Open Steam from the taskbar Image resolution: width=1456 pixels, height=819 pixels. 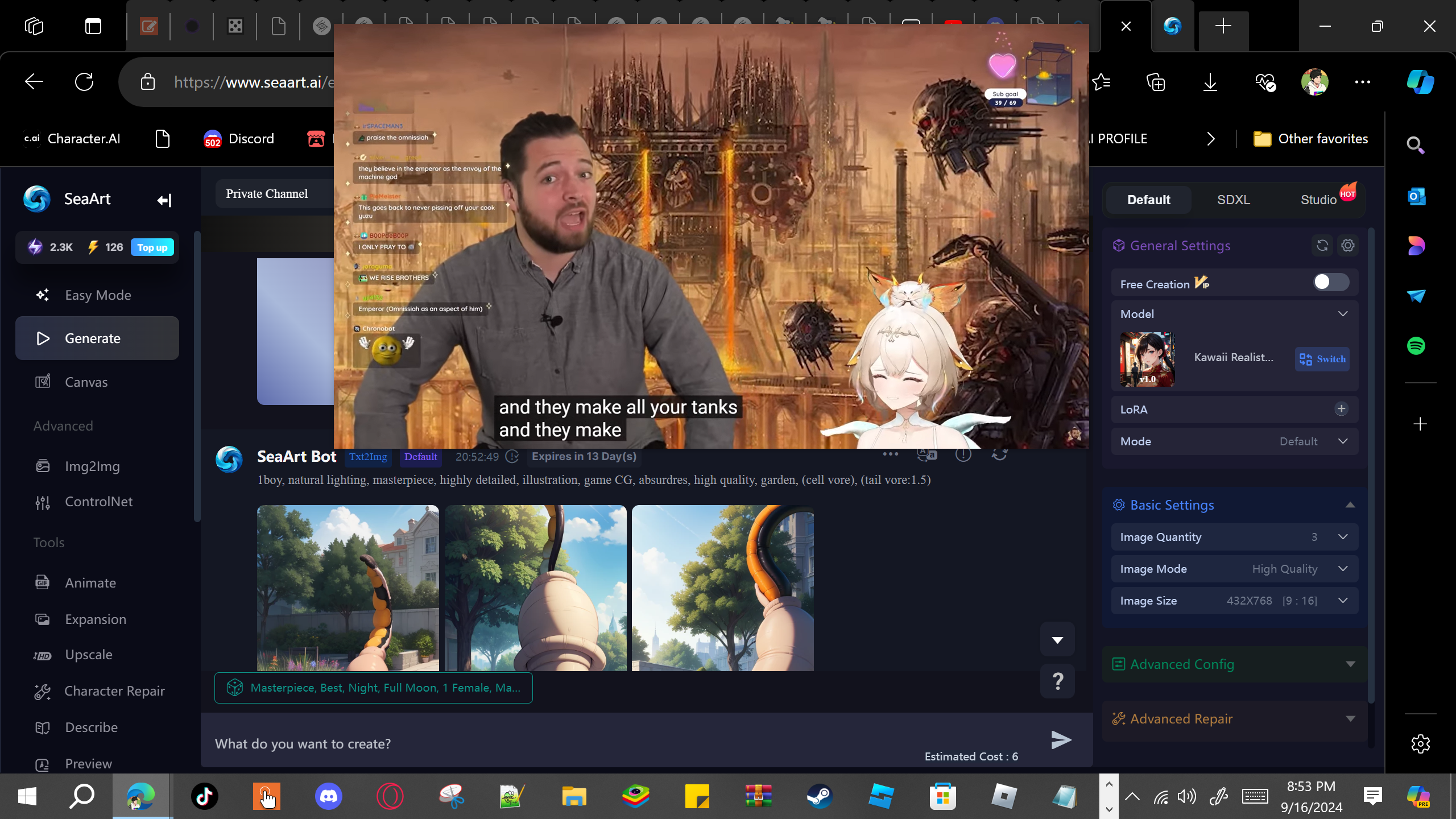820,796
